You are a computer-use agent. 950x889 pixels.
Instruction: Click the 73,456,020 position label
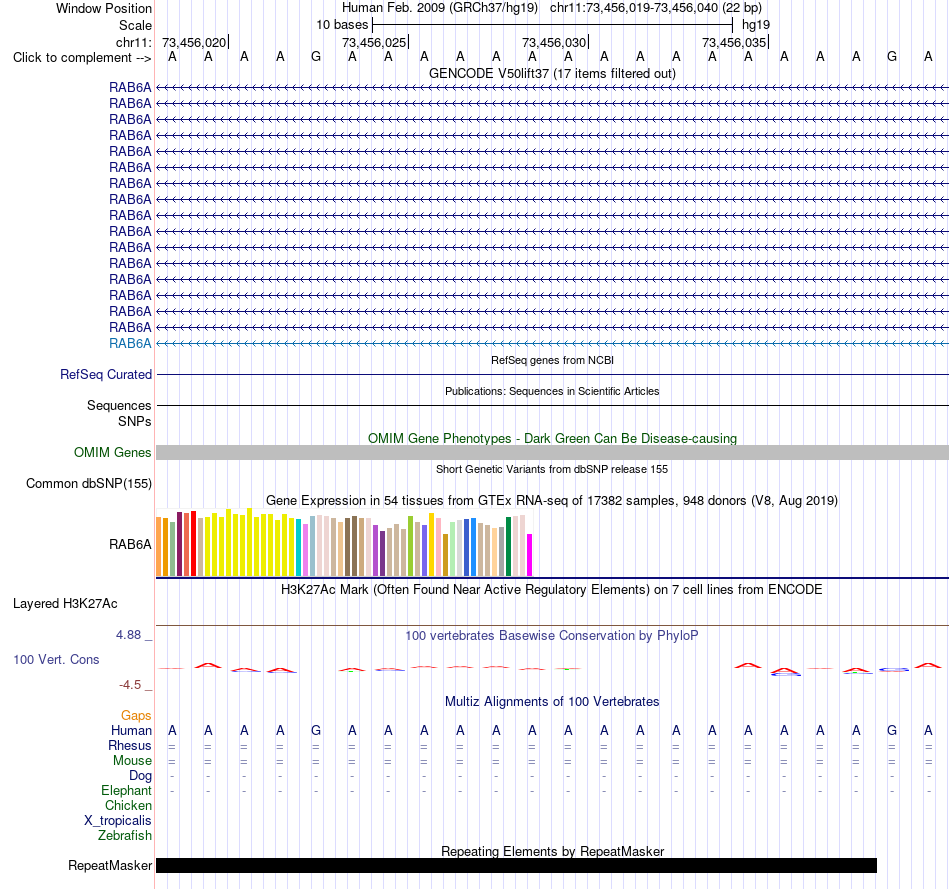194,42
